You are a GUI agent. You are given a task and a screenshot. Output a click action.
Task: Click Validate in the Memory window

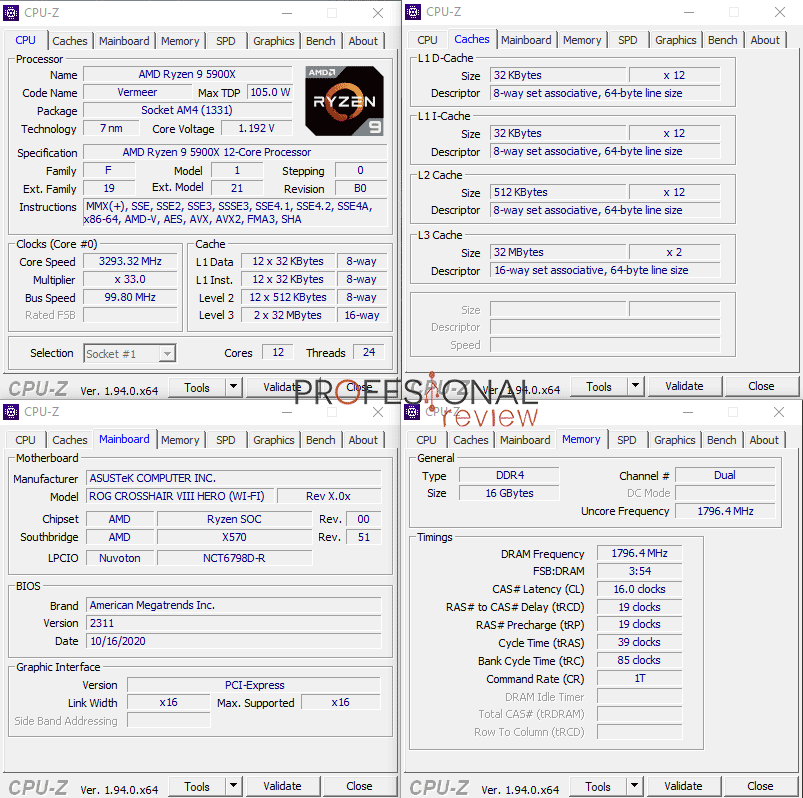pyautogui.click(x=683, y=786)
